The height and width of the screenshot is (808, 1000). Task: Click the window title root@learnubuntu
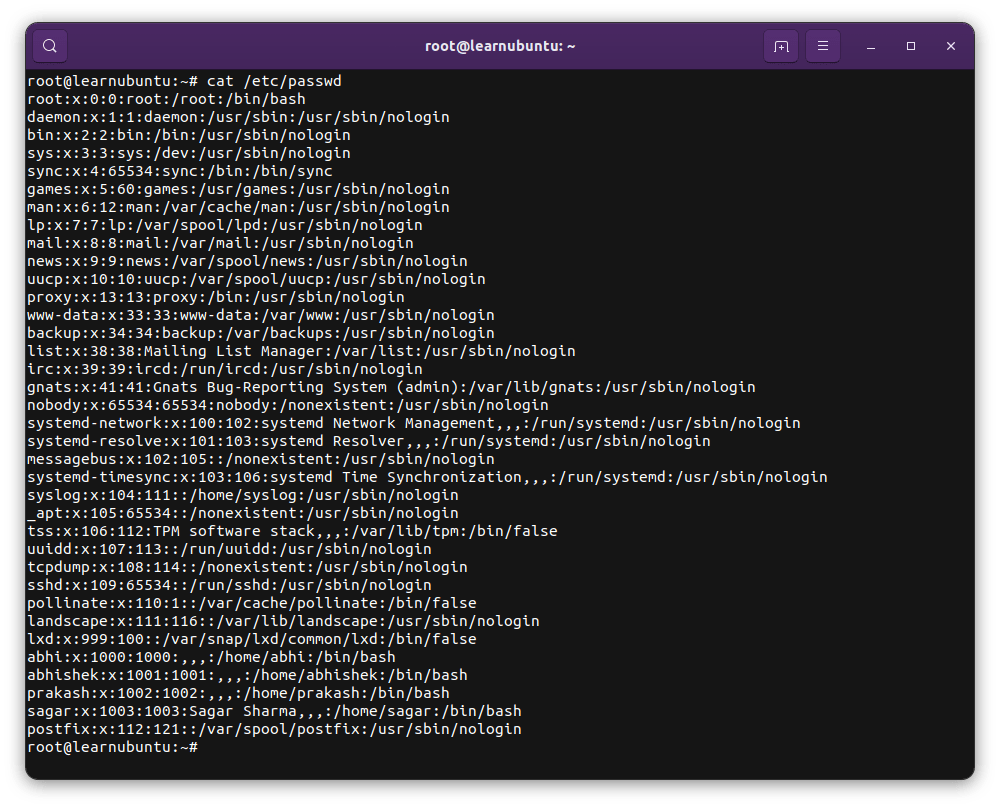pyautogui.click(x=499, y=45)
